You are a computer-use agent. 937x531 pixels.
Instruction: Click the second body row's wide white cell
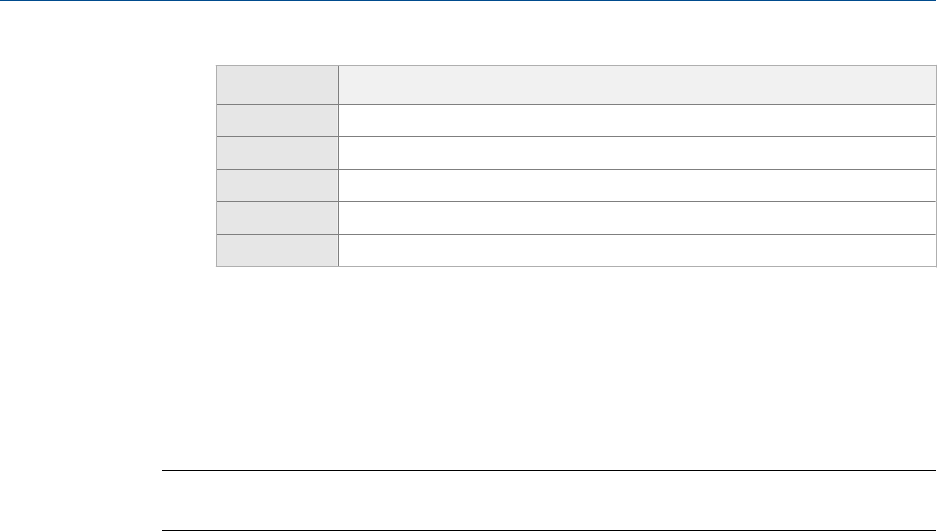630,153
